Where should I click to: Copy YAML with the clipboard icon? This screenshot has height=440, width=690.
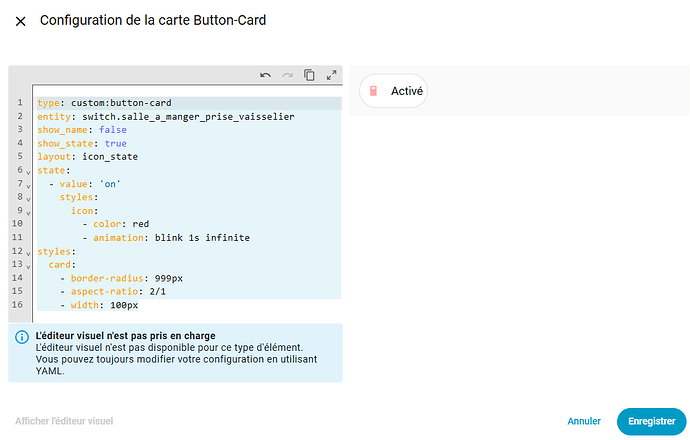pyautogui.click(x=309, y=75)
